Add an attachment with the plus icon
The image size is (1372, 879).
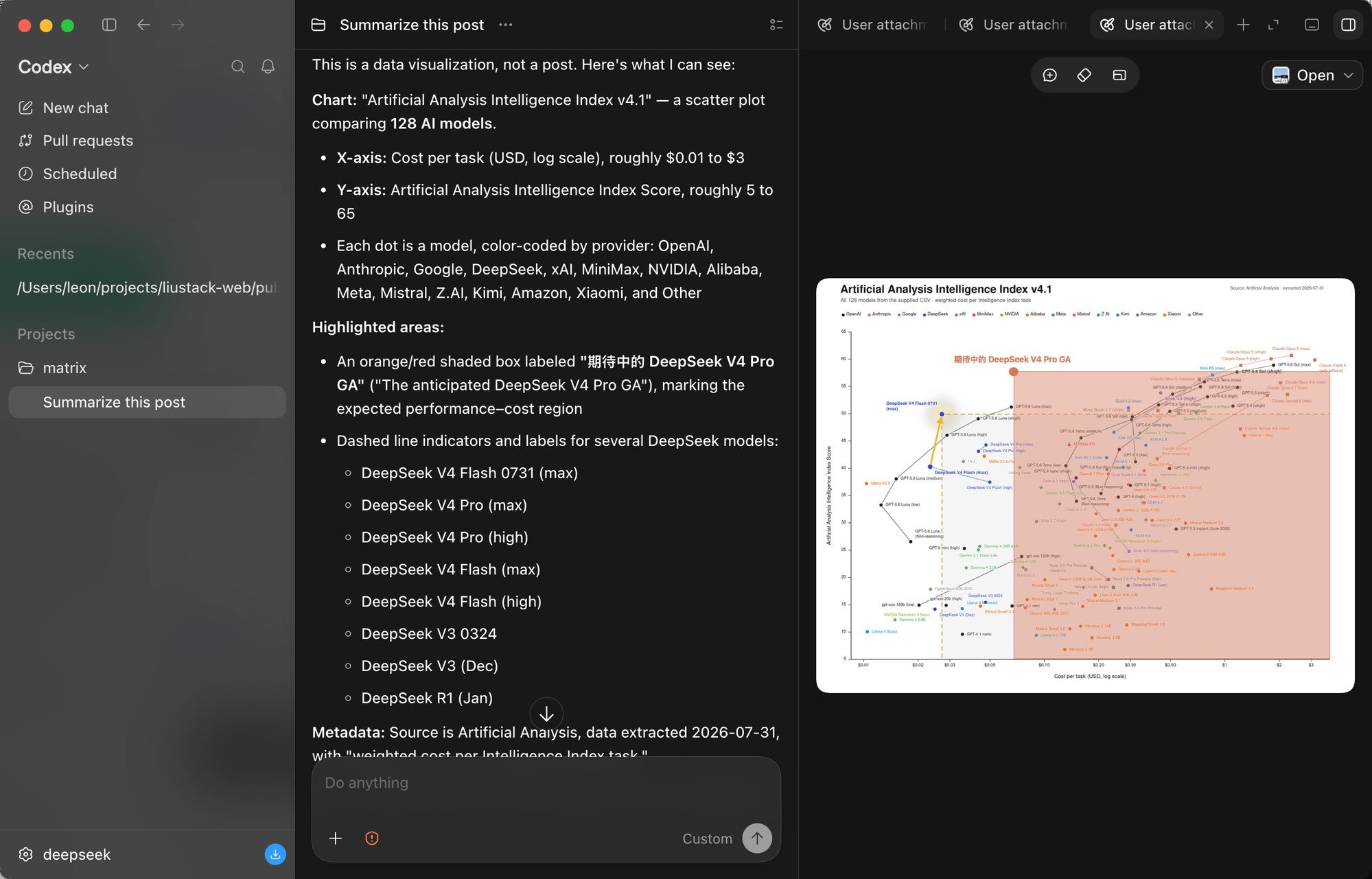tap(336, 839)
